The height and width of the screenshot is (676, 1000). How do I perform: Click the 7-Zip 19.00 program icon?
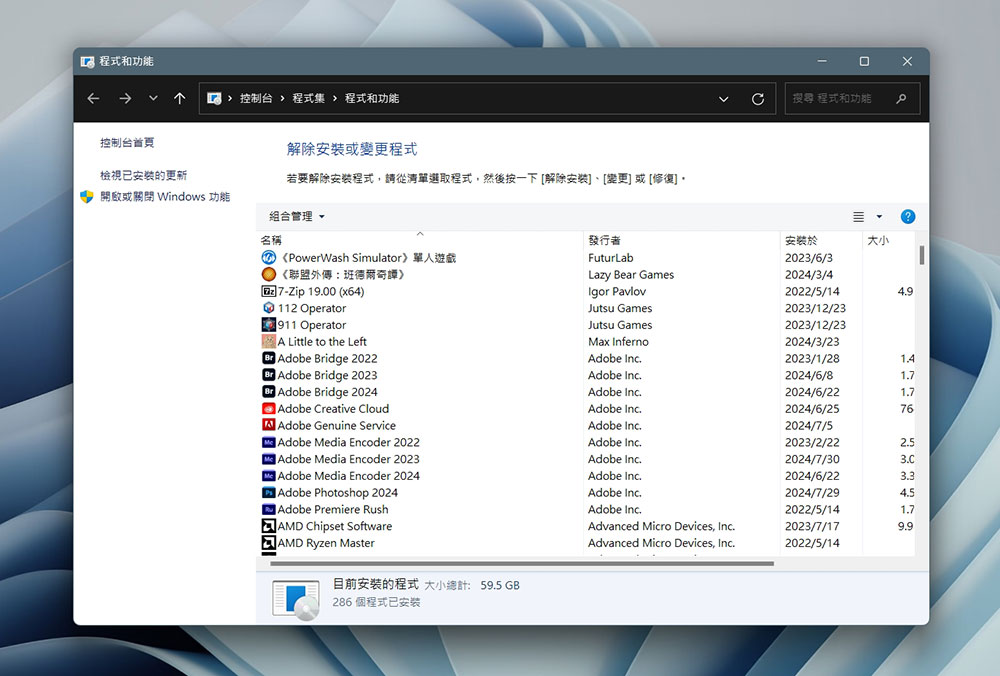tap(268, 291)
